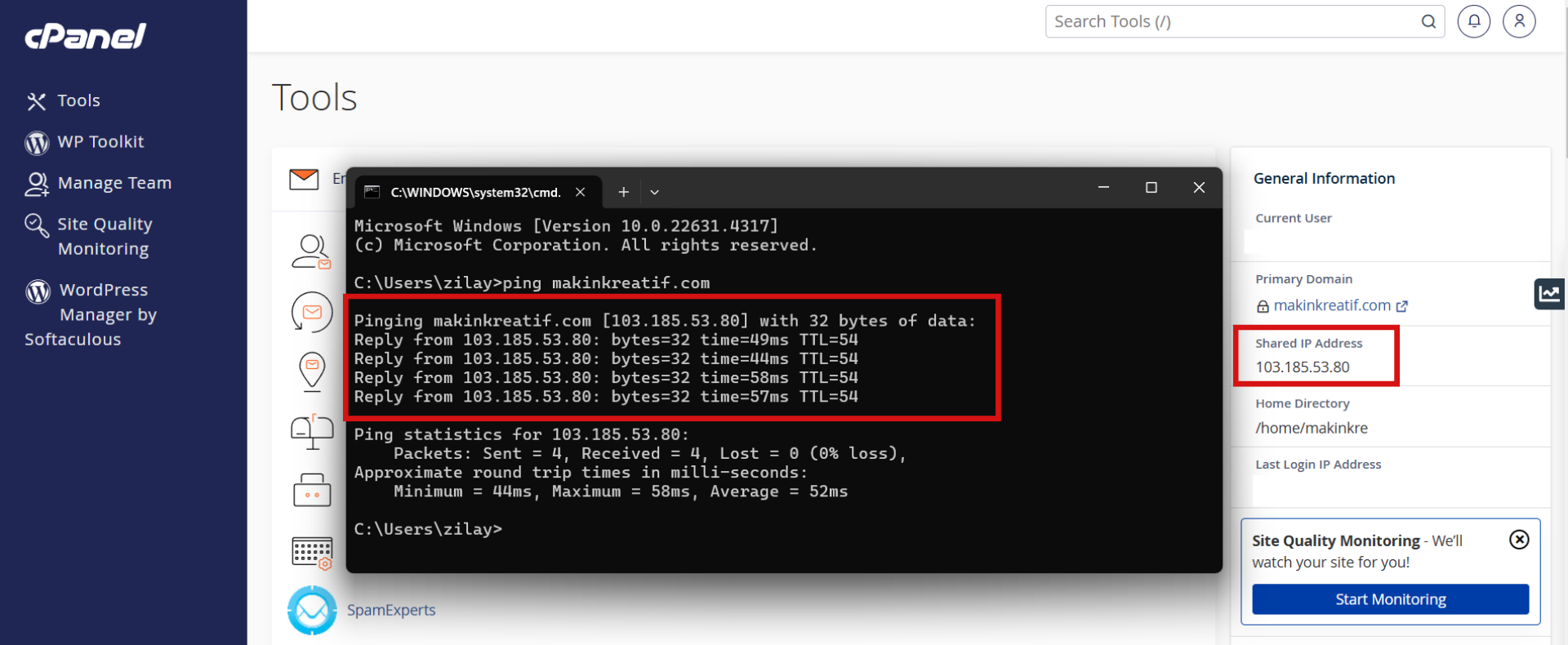Click the WordPress icon beside WordPress Manager
The image size is (1568, 645).
[38, 291]
